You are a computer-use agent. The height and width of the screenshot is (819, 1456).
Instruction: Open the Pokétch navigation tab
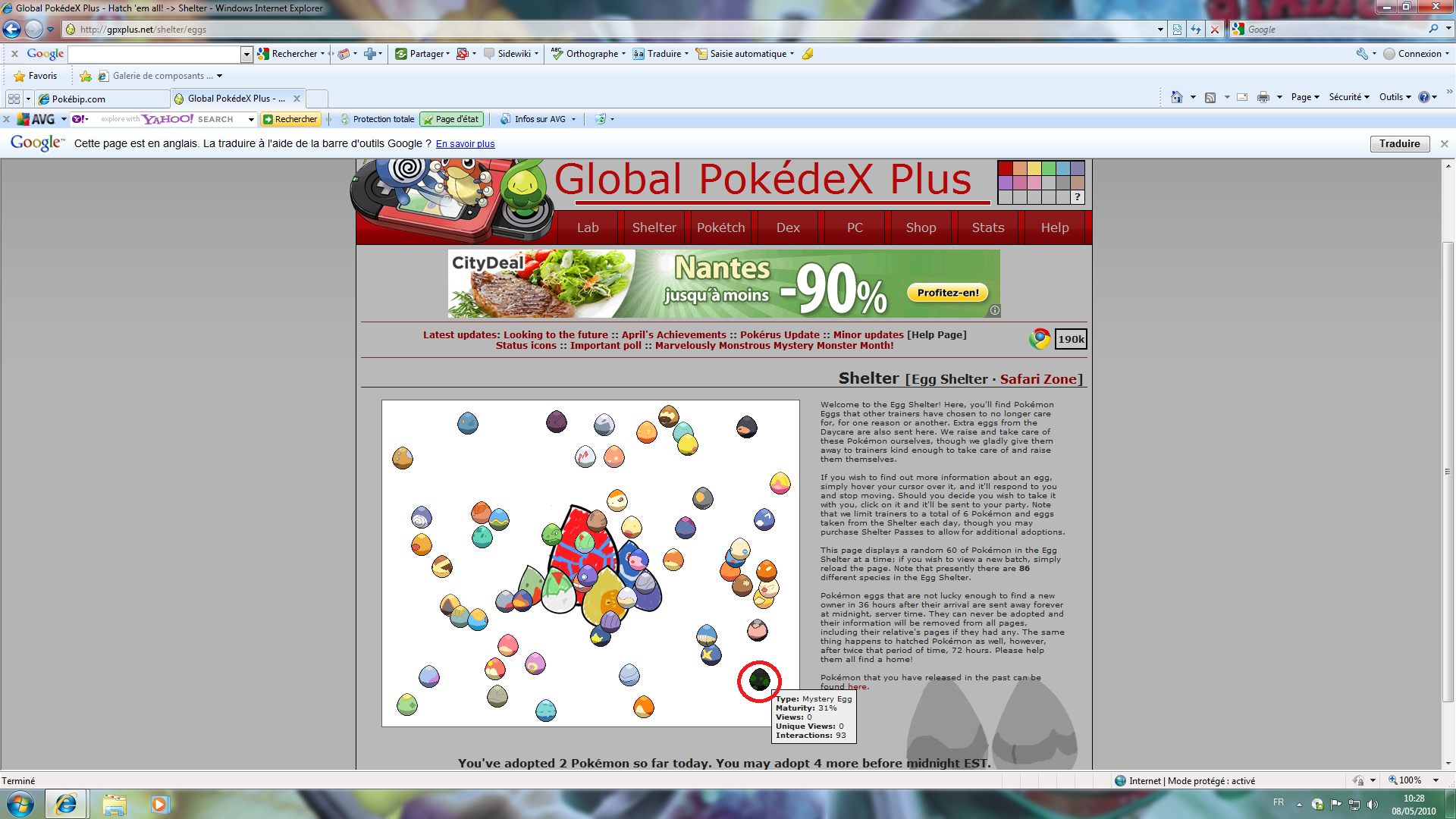[720, 227]
